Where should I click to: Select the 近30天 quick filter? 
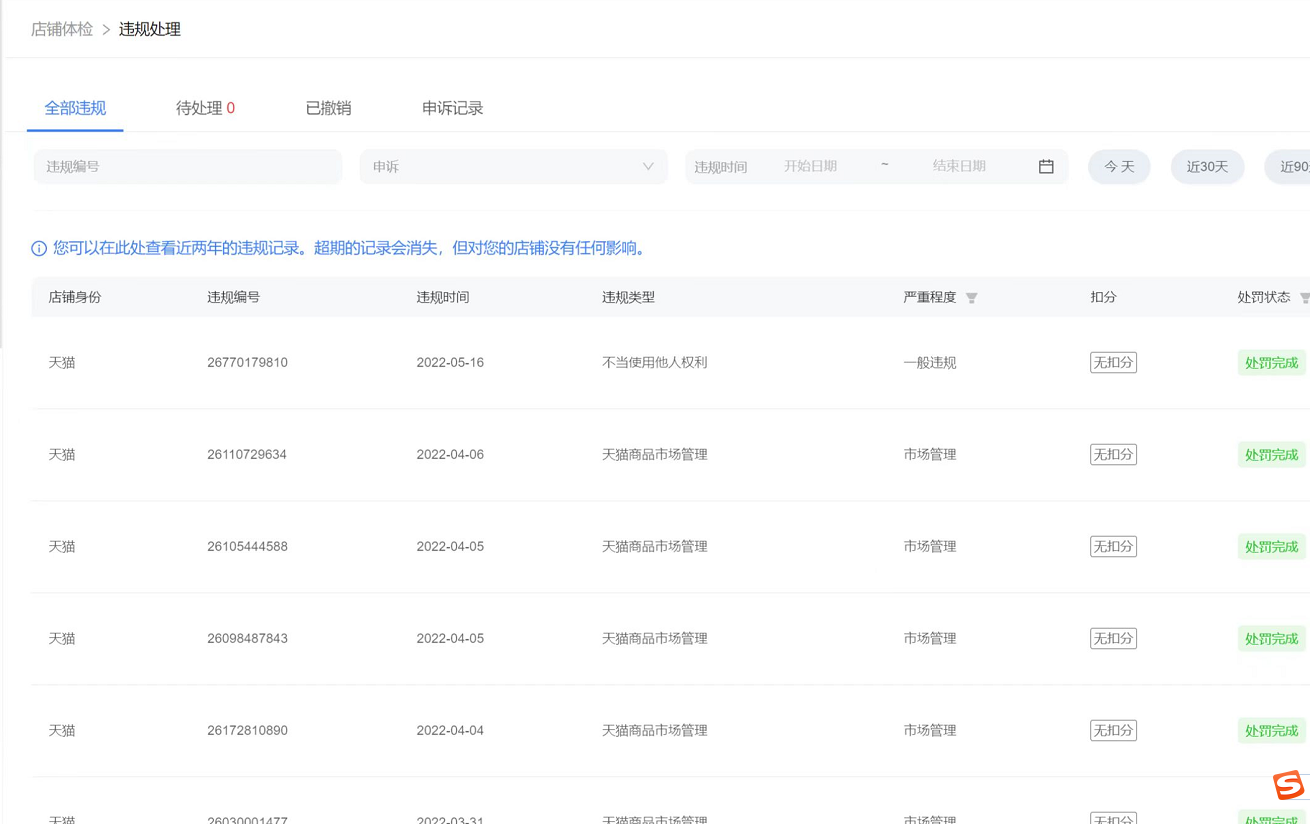[x=1207, y=167]
